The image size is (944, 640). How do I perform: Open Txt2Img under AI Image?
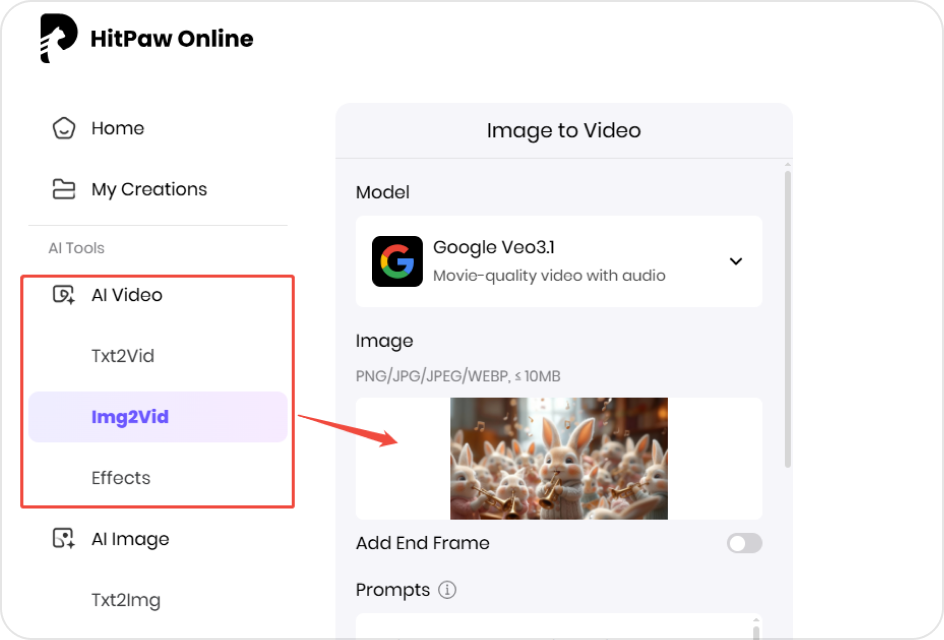point(123,599)
